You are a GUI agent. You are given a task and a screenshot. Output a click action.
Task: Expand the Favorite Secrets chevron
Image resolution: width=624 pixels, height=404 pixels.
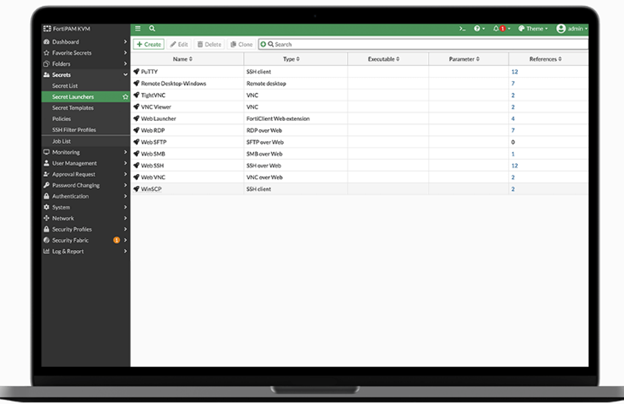click(x=125, y=53)
